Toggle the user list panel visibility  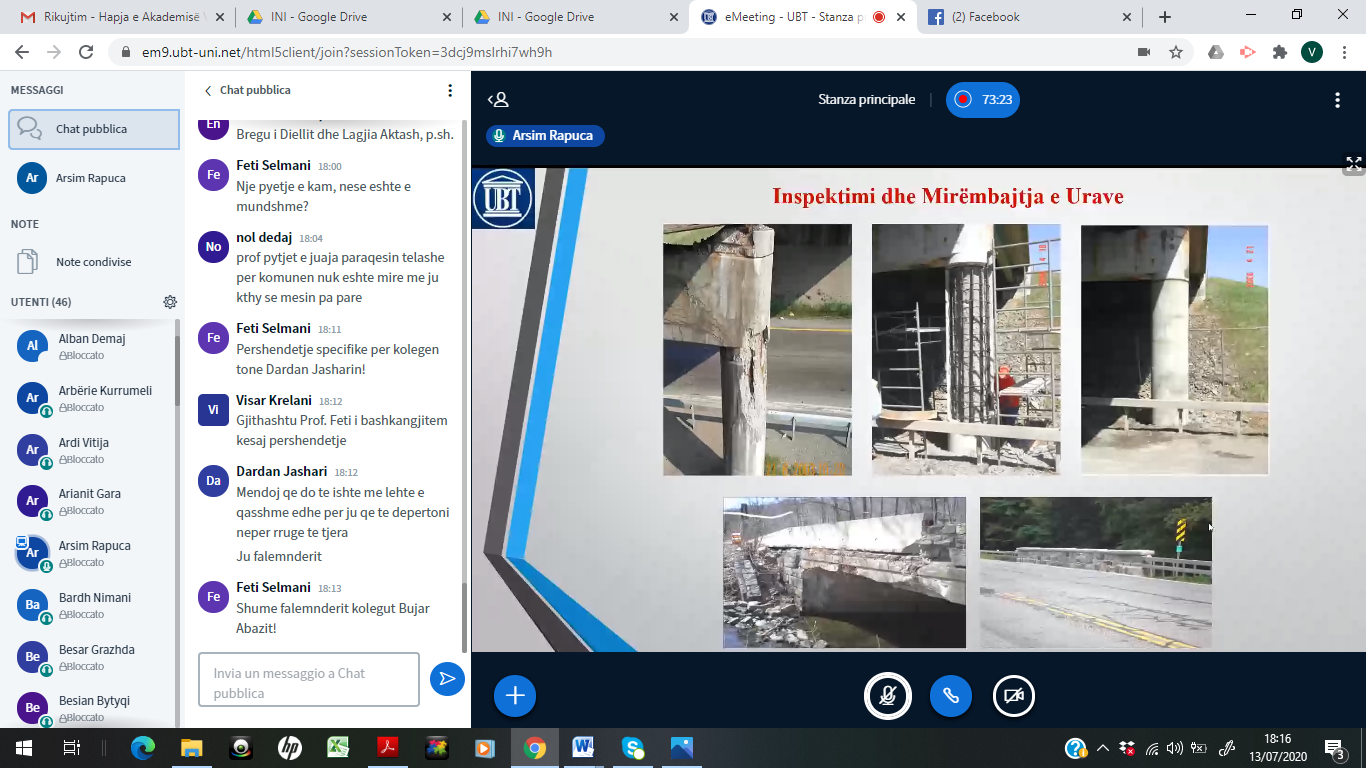tap(498, 100)
